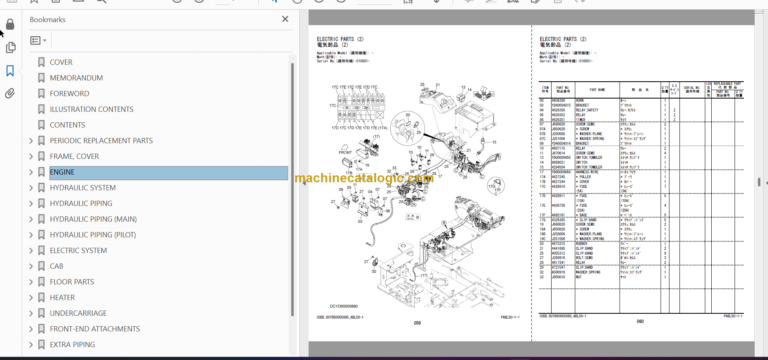This screenshot has width=768, height=360.
Task: Go to the UNDERCARRIAGE bookmark label
Action: click(x=78, y=313)
